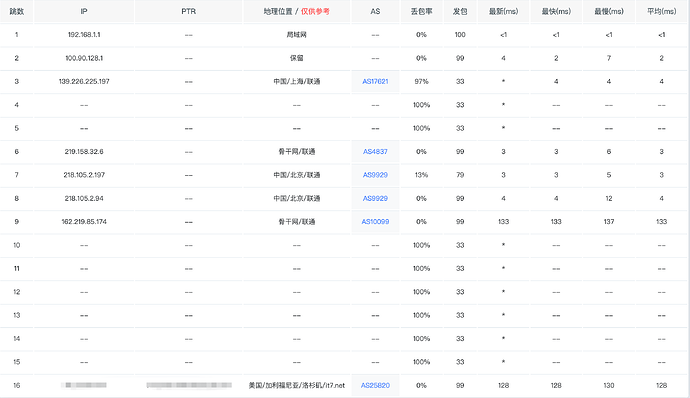Screen dimensions: 690x398
Task: Click the 100 packets sent value
Action: coord(460,35)
